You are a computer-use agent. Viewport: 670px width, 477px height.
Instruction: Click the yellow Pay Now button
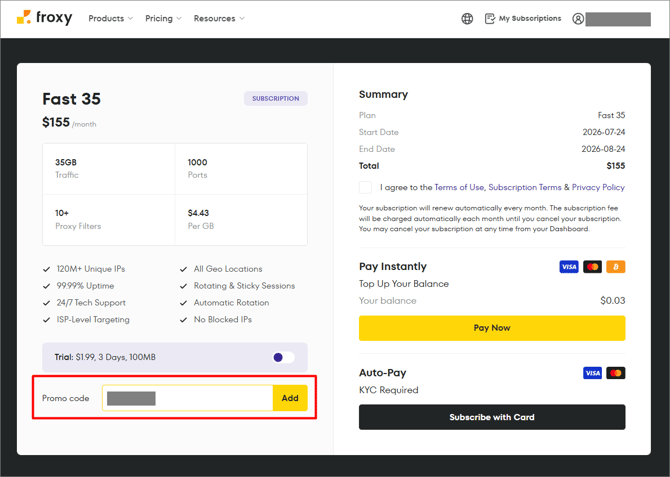point(492,328)
